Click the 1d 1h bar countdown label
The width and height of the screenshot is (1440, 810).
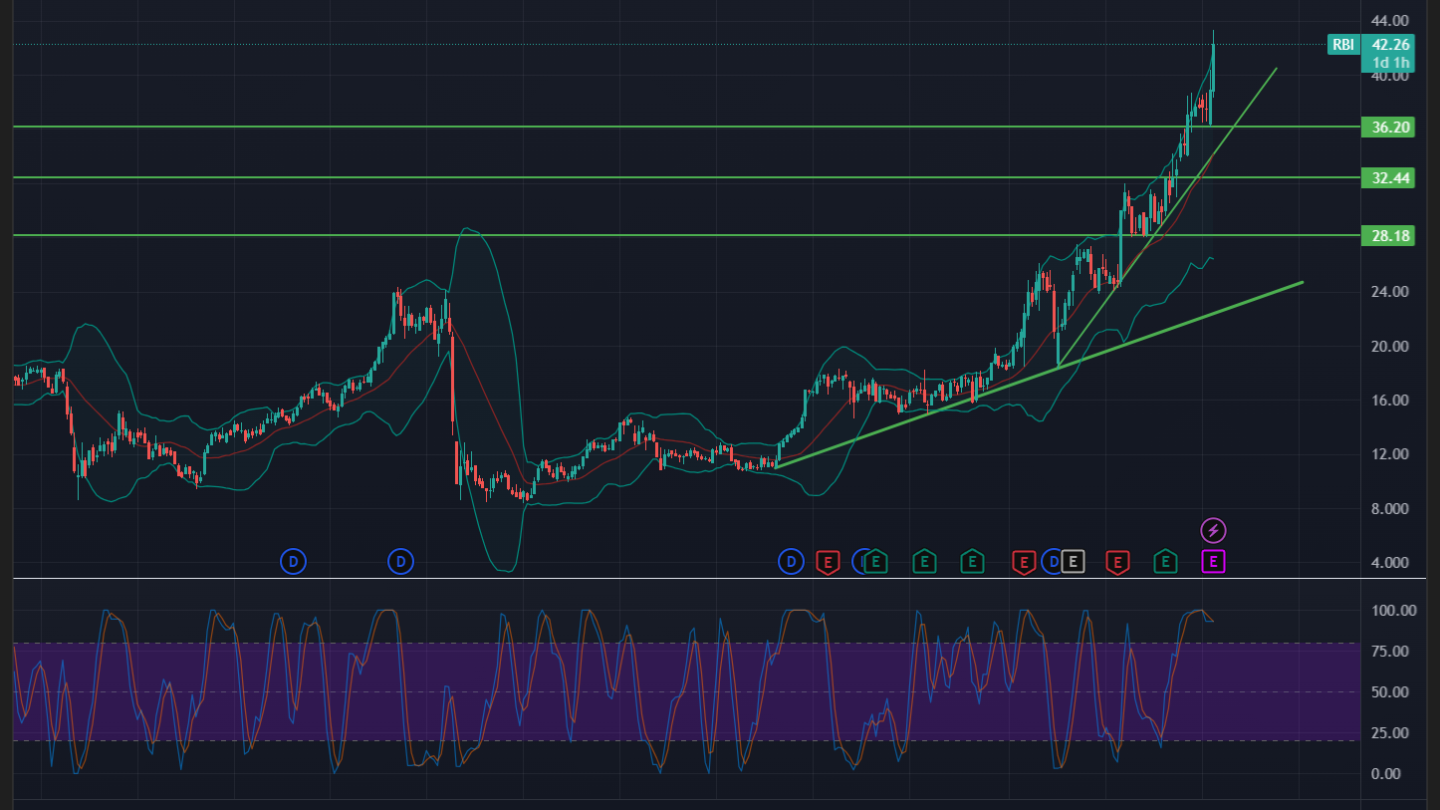tap(1390, 62)
